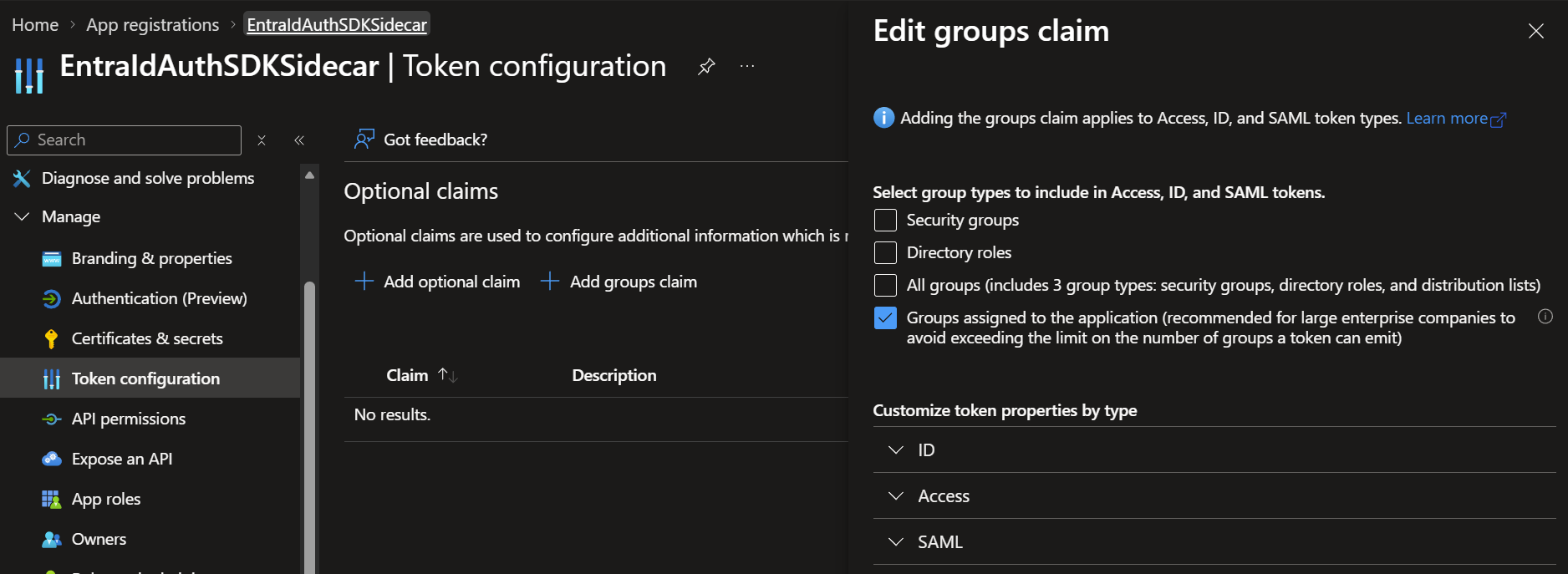Sort the table by Claim column arrows
1568x574 pixels.
point(448,376)
